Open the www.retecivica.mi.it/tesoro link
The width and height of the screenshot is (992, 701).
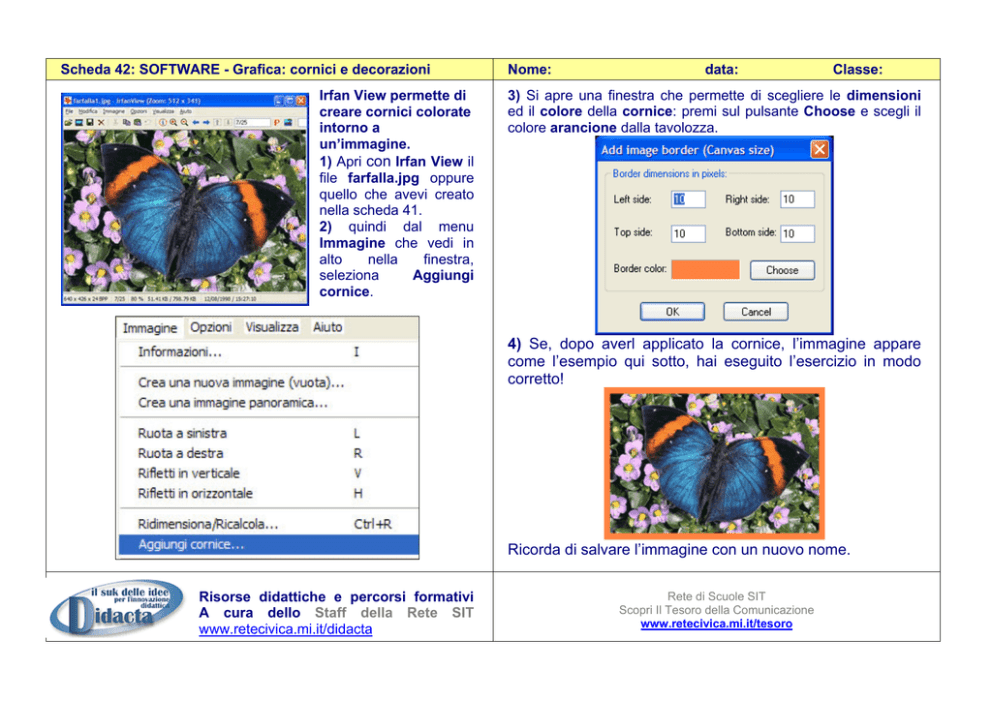click(x=716, y=624)
